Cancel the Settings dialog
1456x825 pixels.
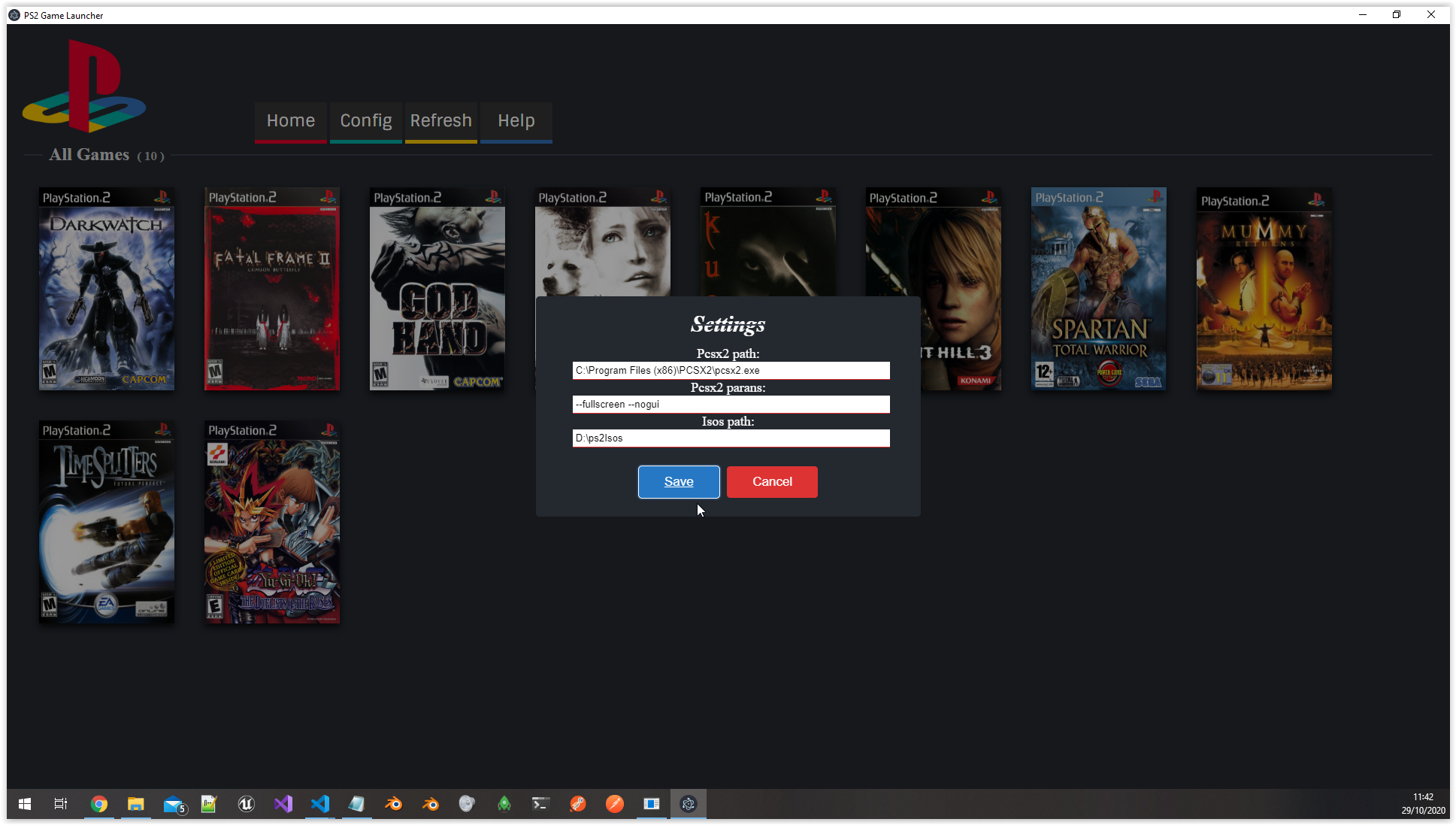[772, 481]
